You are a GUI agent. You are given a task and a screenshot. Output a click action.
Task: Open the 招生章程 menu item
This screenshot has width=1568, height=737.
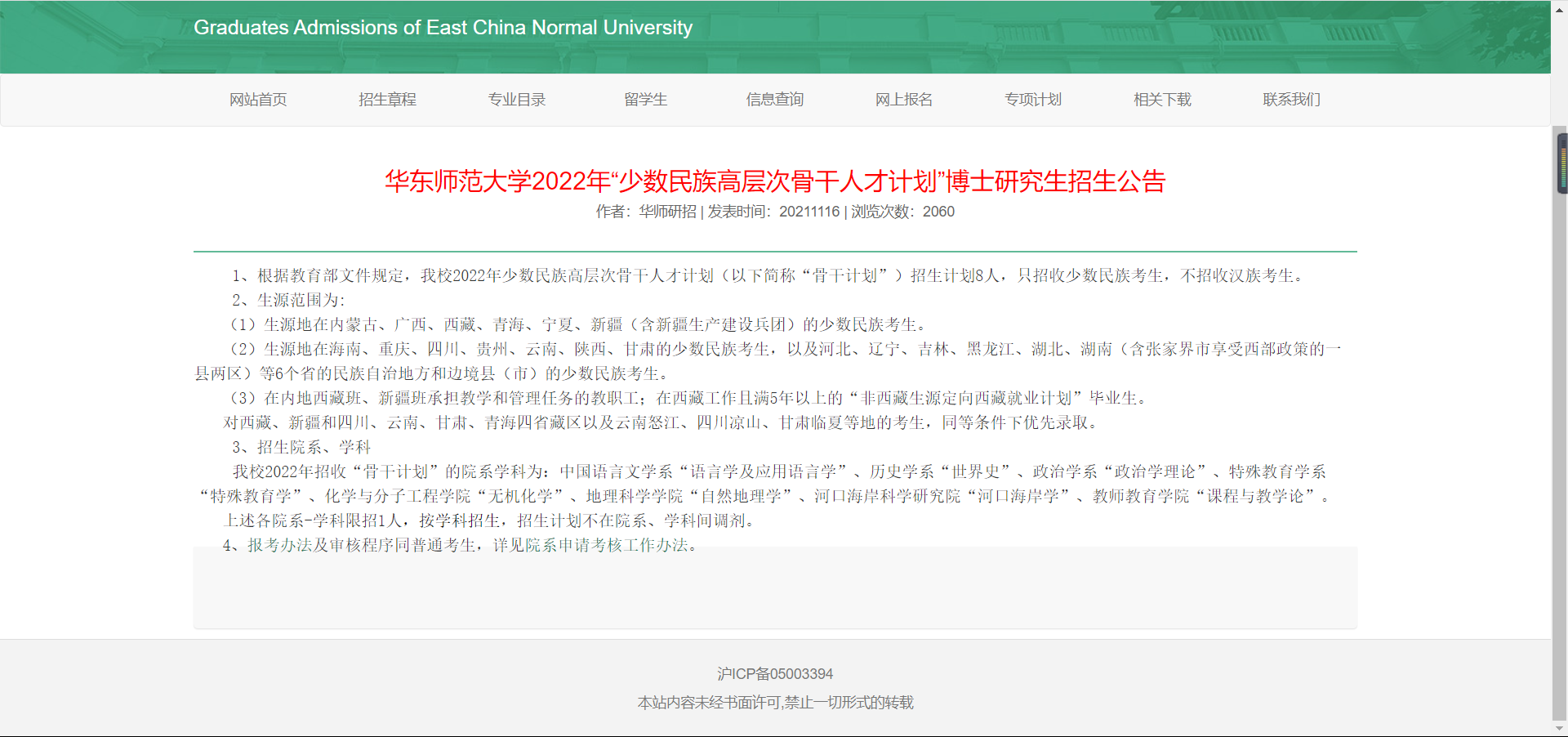pyautogui.click(x=387, y=100)
